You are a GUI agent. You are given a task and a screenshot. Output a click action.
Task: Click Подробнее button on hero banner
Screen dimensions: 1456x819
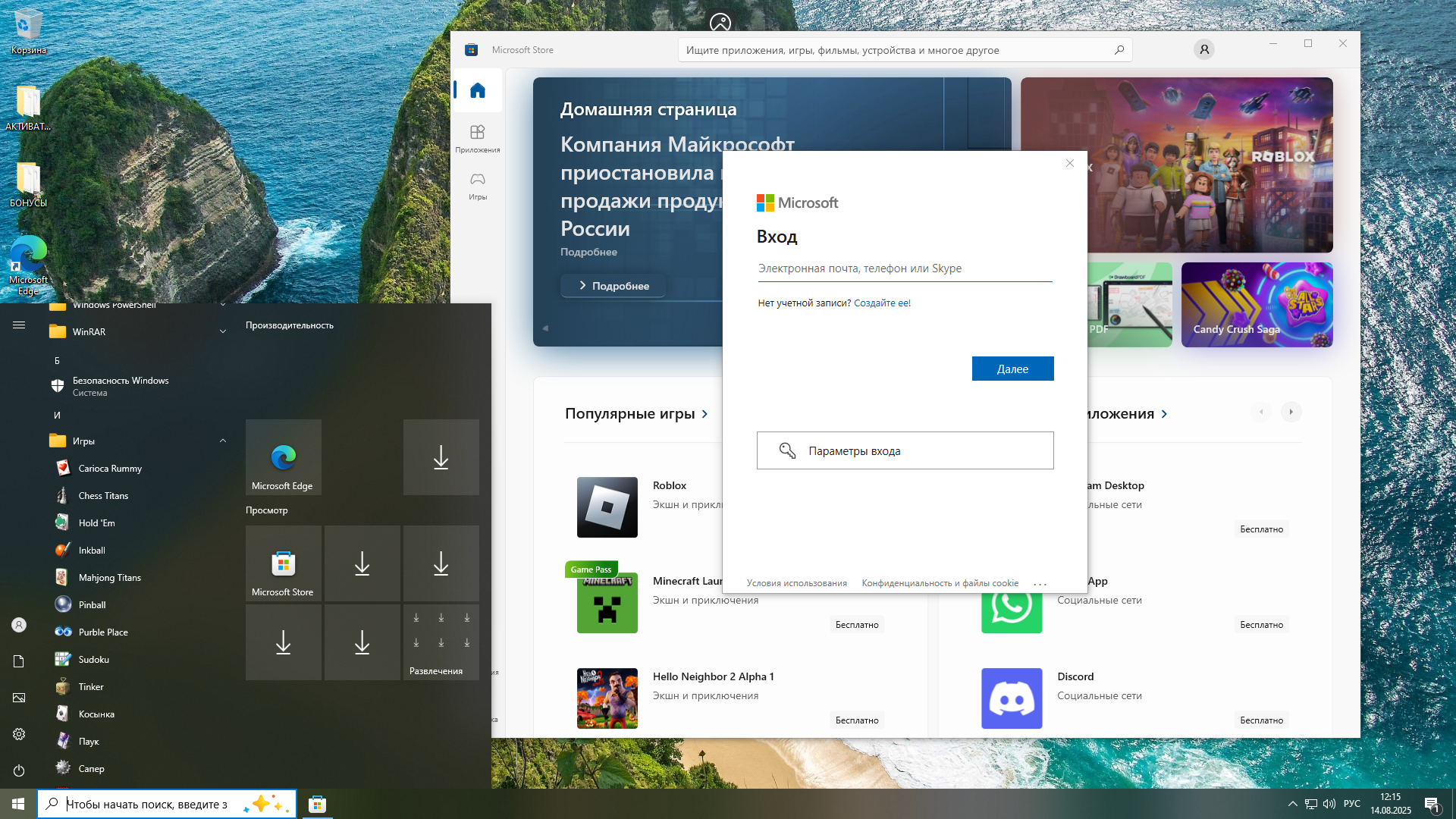click(x=613, y=286)
